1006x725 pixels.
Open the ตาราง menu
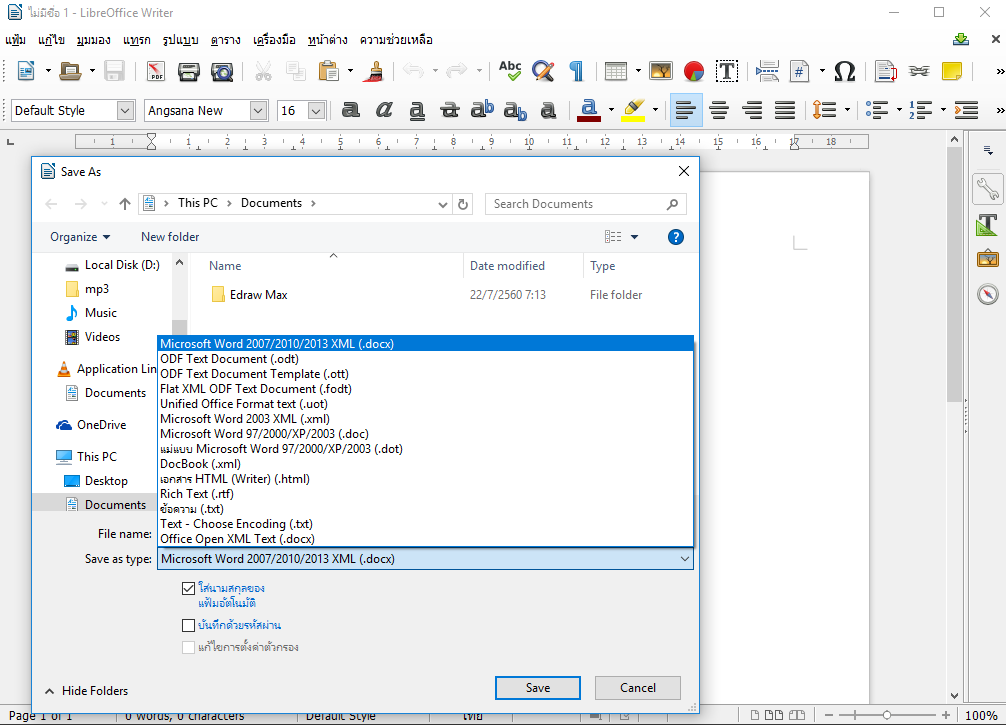[225, 40]
